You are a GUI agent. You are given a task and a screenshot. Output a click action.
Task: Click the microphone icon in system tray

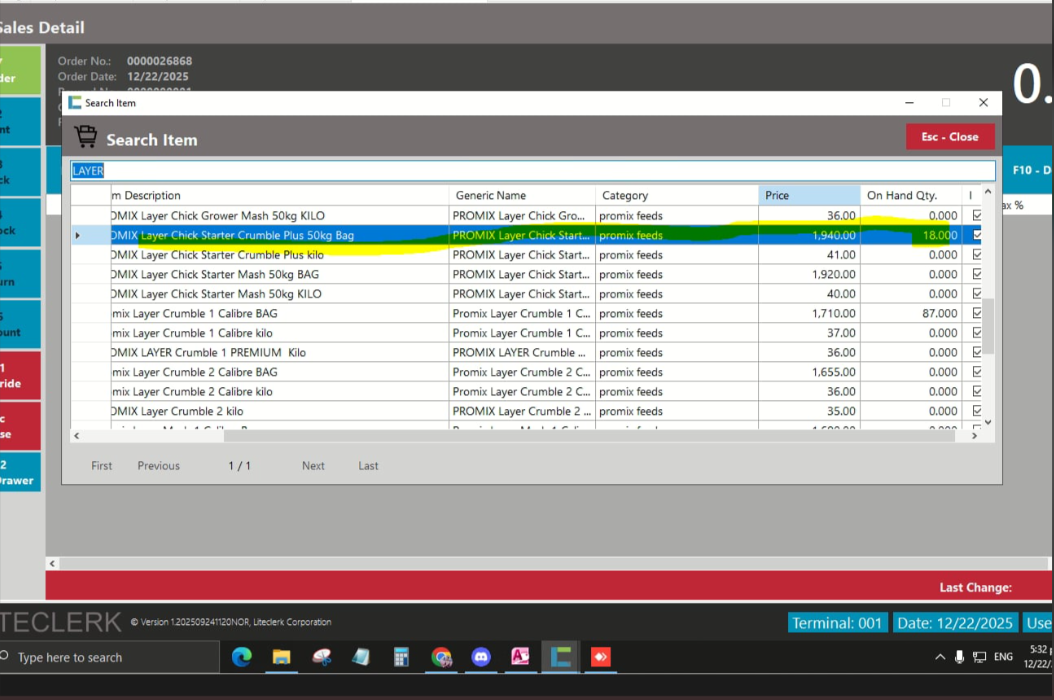(x=959, y=657)
